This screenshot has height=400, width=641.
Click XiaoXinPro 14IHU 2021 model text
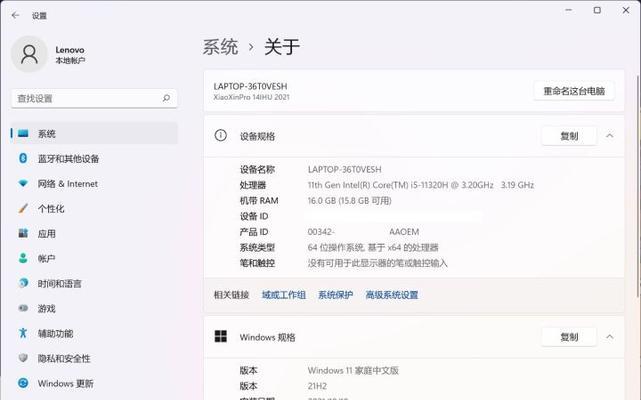click(x=251, y=97)
